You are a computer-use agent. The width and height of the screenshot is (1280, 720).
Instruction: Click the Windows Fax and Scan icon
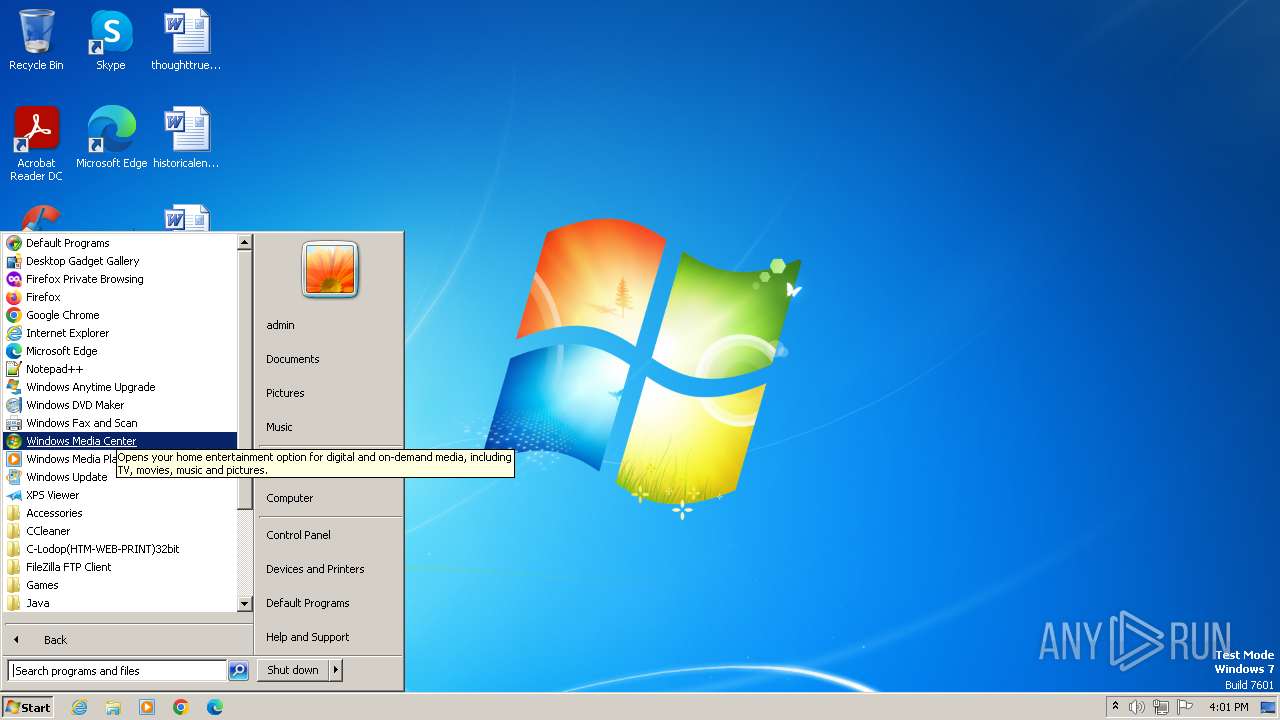click(14, 423)
